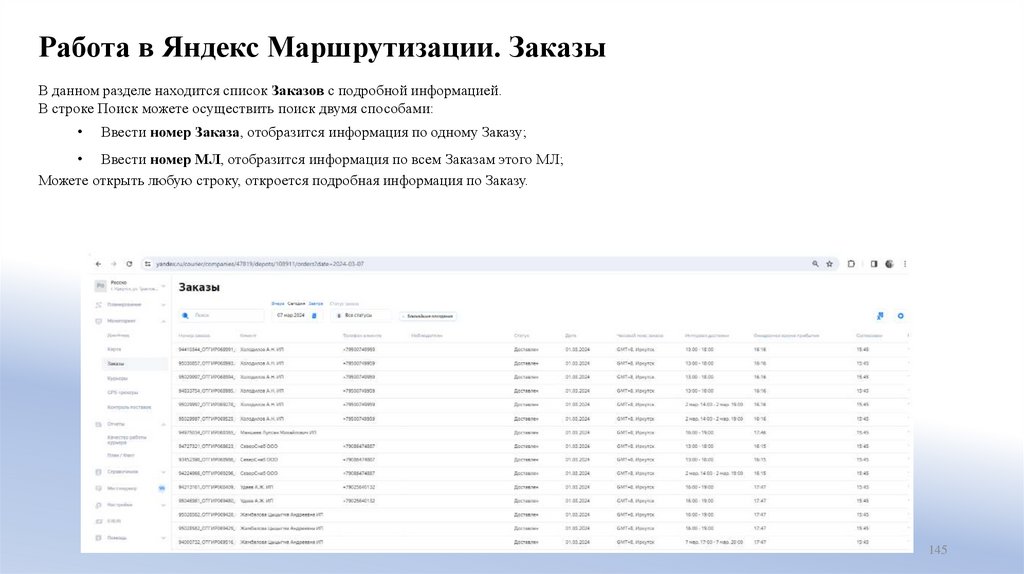Open the browser extensions icon
Screen dimensions: 1024x574
click(851, 264)
